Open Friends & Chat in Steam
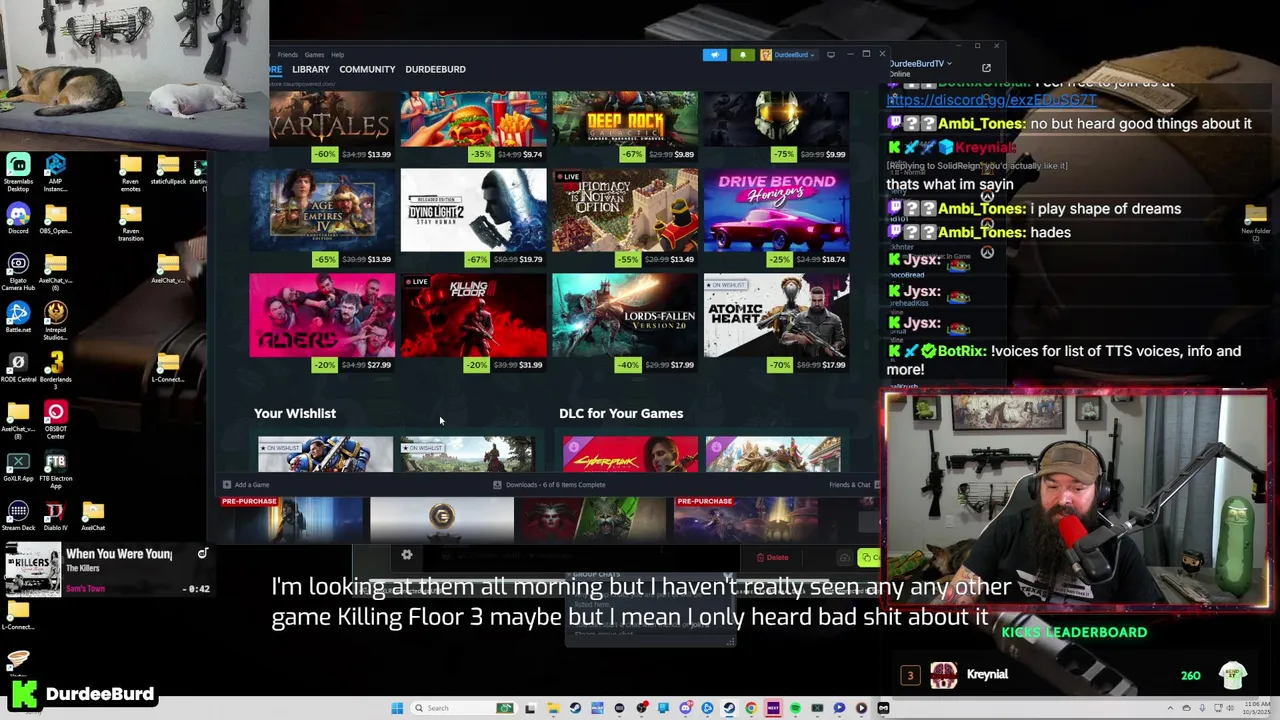This screenshot has width=1280, height=720. [853, 485]
